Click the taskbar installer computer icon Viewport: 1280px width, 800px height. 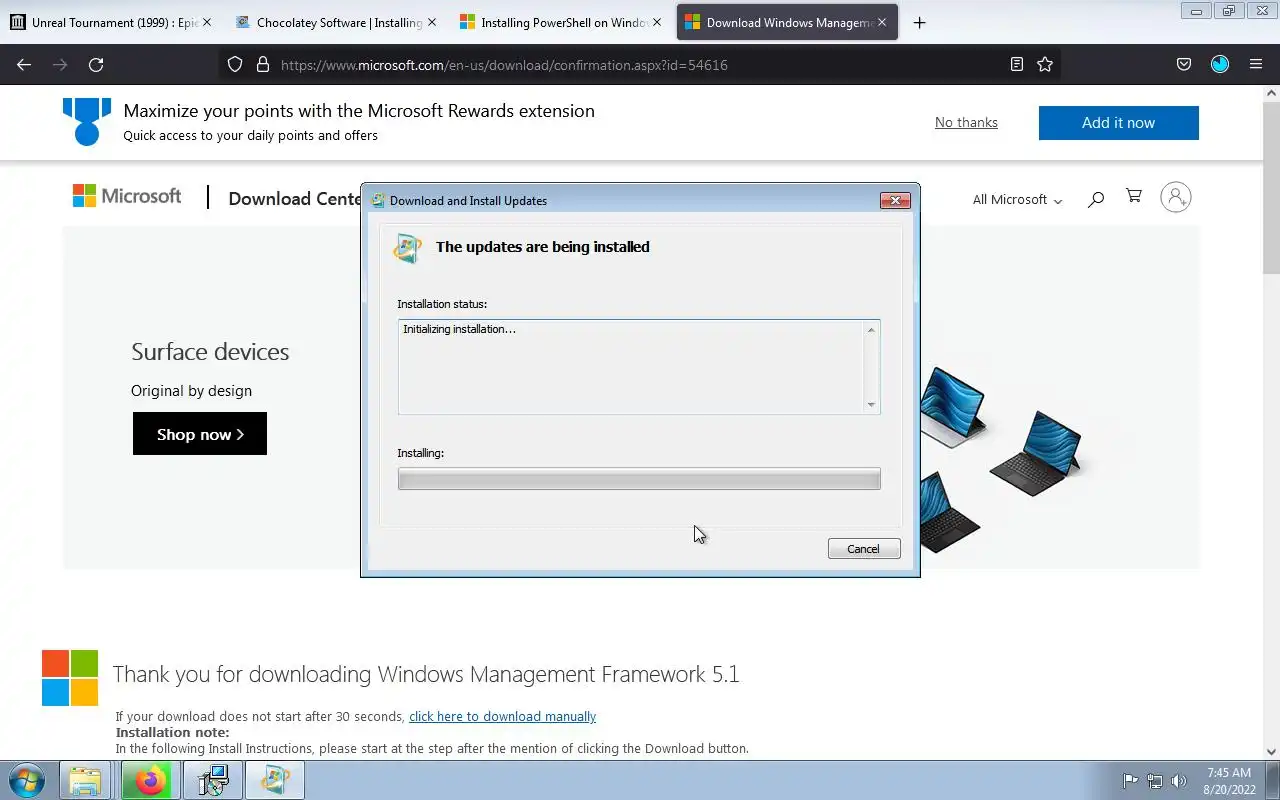coord(213,781)
